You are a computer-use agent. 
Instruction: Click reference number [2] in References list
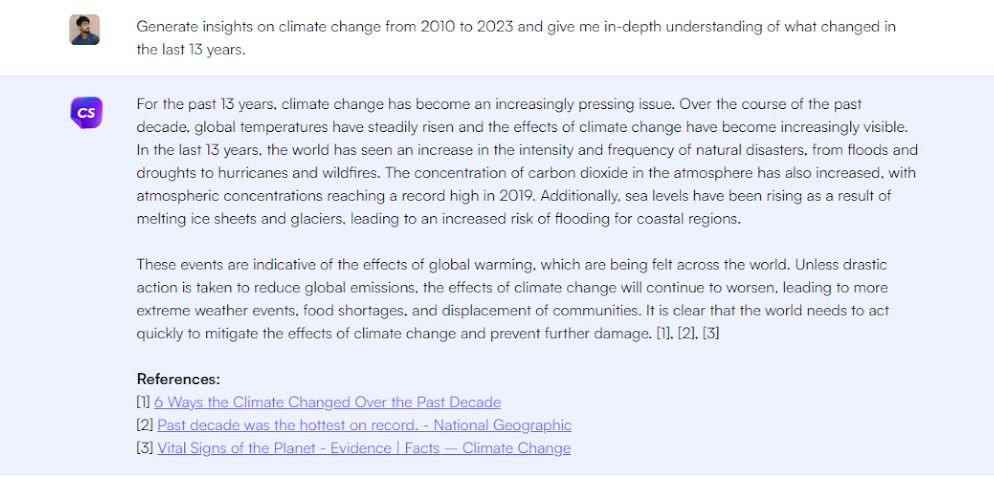point(144,425)
